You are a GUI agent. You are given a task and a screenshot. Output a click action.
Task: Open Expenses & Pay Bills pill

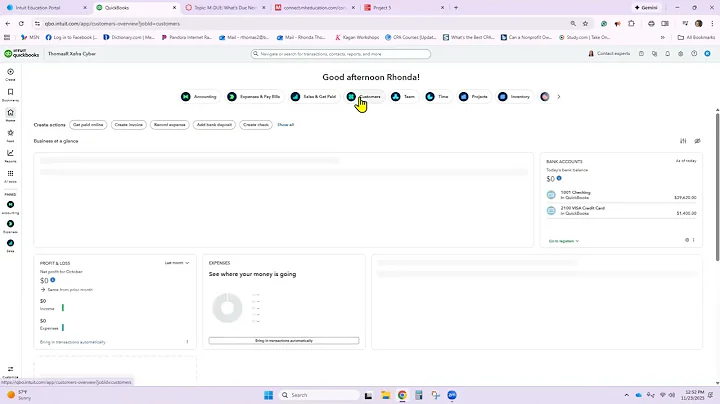click(254, 96)
